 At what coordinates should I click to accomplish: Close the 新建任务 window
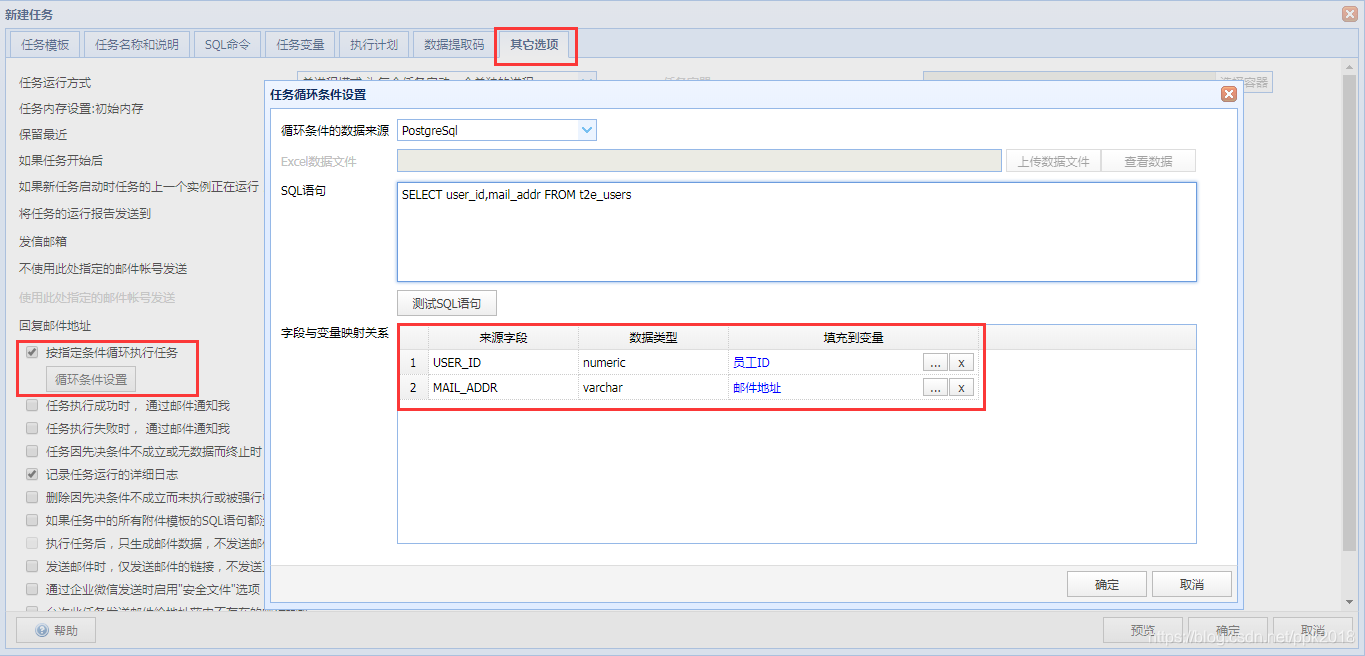[1352, 13]
